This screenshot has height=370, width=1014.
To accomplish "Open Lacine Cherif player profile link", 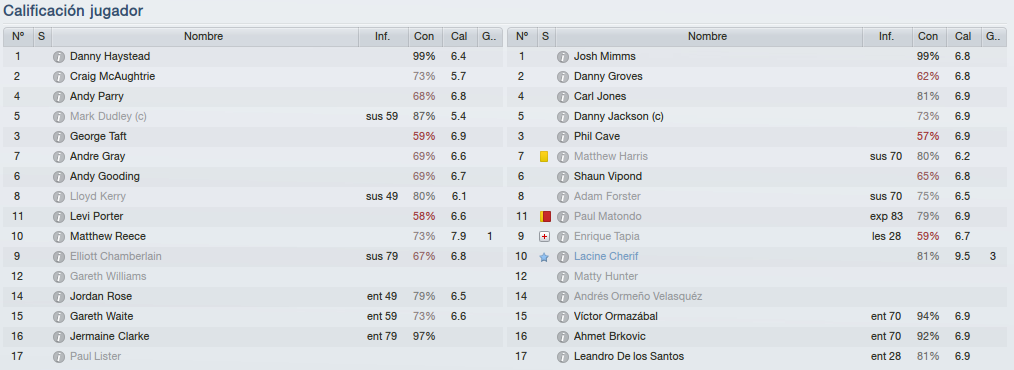I will tap(606, 257).
